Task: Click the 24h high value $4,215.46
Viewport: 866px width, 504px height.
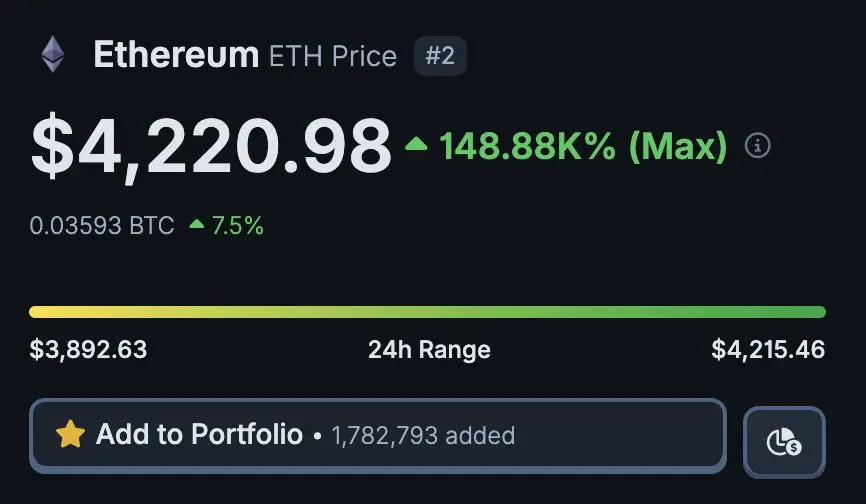Action: pos(768,349)
